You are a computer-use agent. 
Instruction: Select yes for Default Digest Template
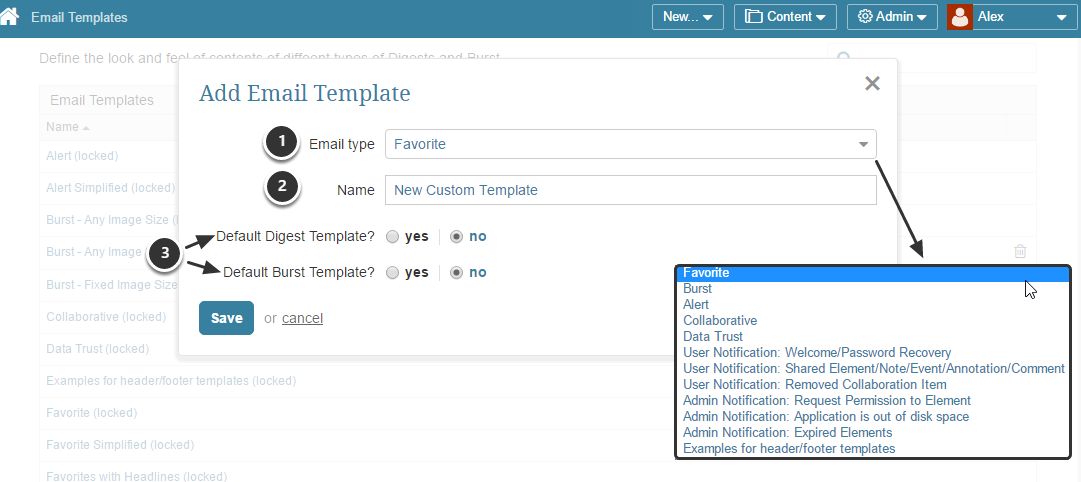[x=393, y=237]
